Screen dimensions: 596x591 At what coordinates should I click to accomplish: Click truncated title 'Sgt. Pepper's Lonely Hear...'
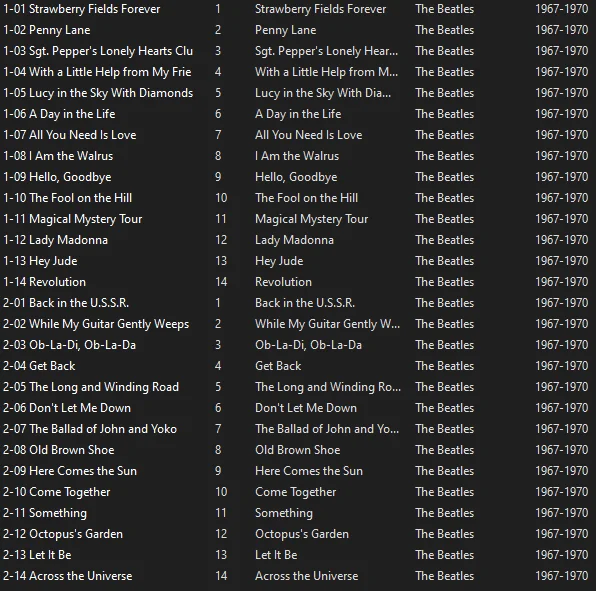point(327,51)
